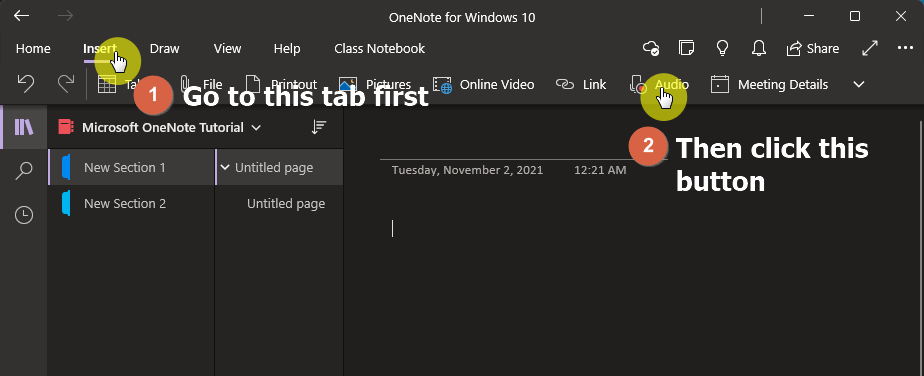Viewport: 924px width, 376px height.
Task: Open Microsoft OneNote Tutorial notebook dropdown
Action: [171, 127]
